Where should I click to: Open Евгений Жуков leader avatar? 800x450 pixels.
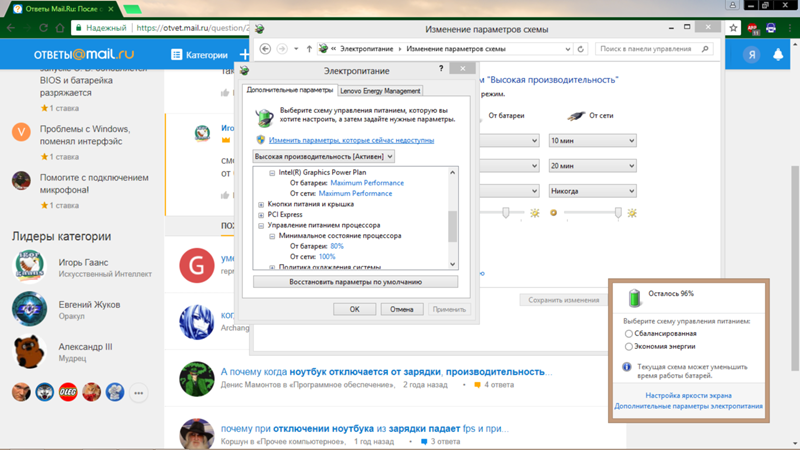29,309
